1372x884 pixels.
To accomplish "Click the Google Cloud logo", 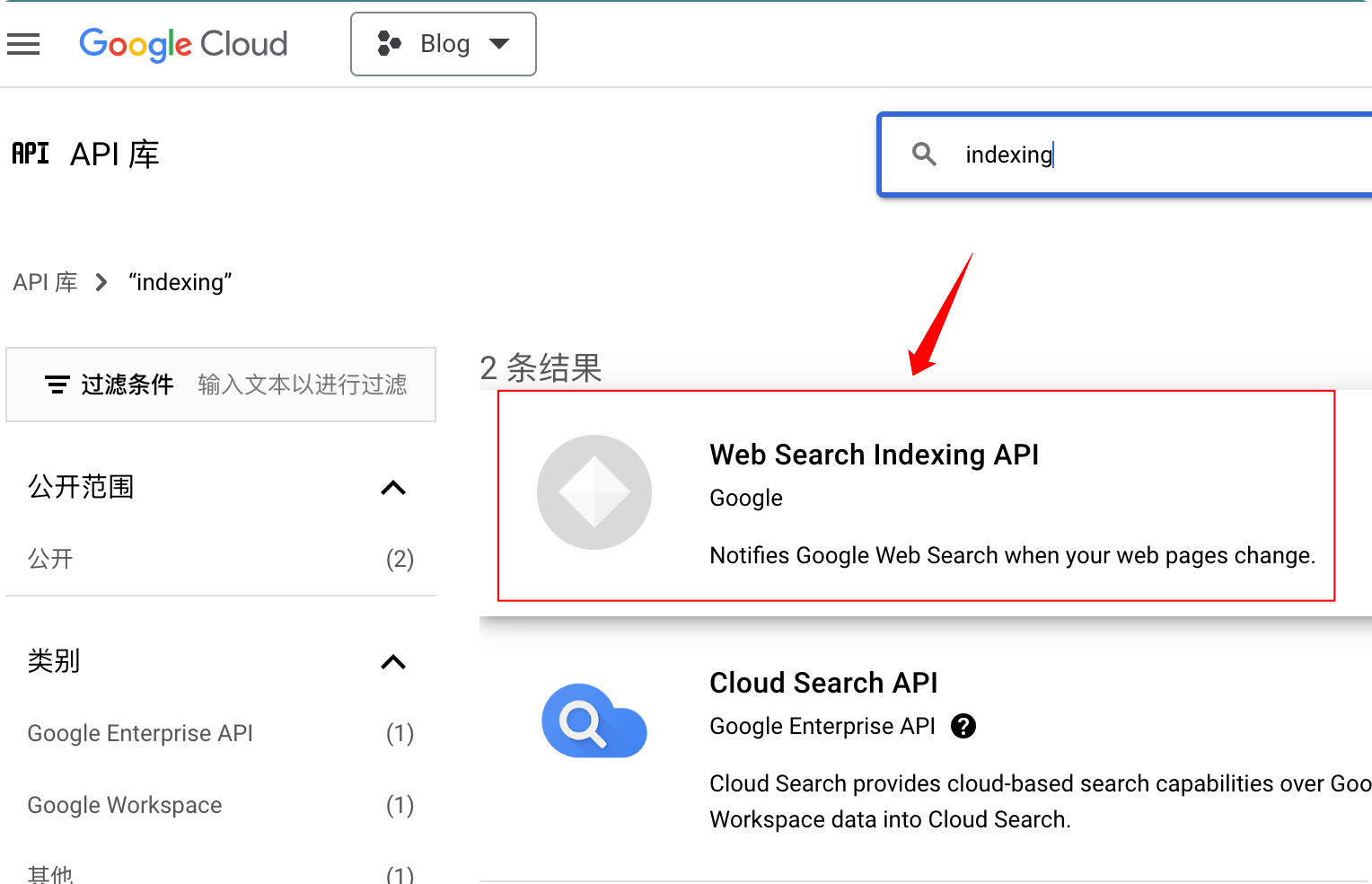I will click(183, 44).
